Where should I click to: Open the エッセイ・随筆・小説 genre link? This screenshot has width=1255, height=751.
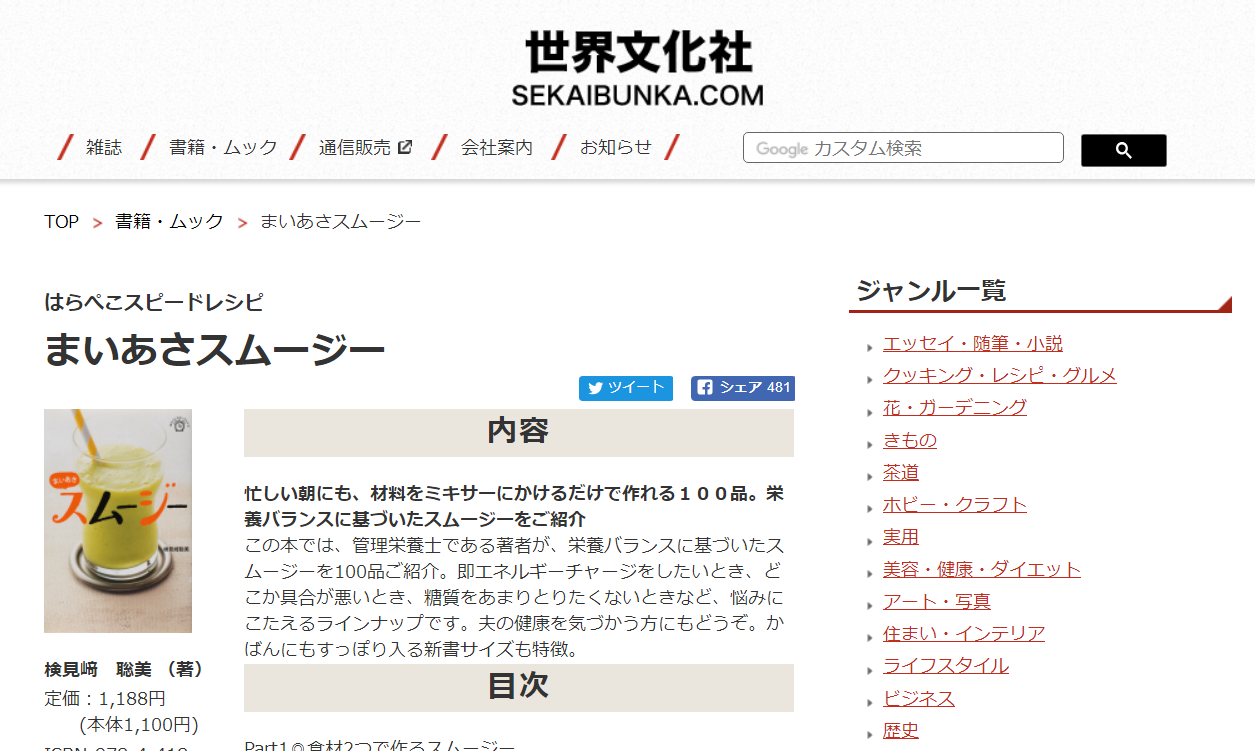click(973, 344)
